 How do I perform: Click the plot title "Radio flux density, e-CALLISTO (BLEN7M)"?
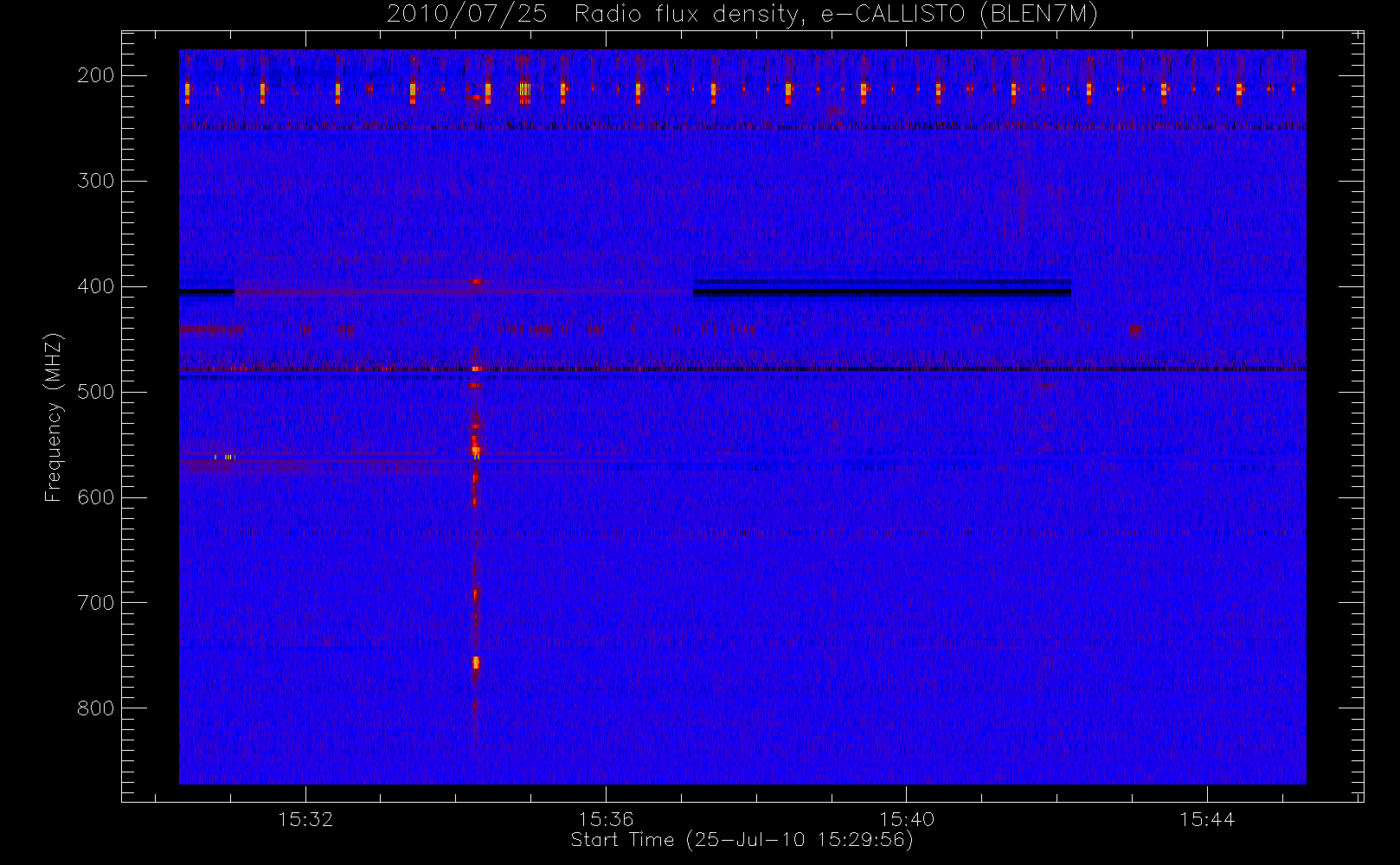(x=836, y=15)
